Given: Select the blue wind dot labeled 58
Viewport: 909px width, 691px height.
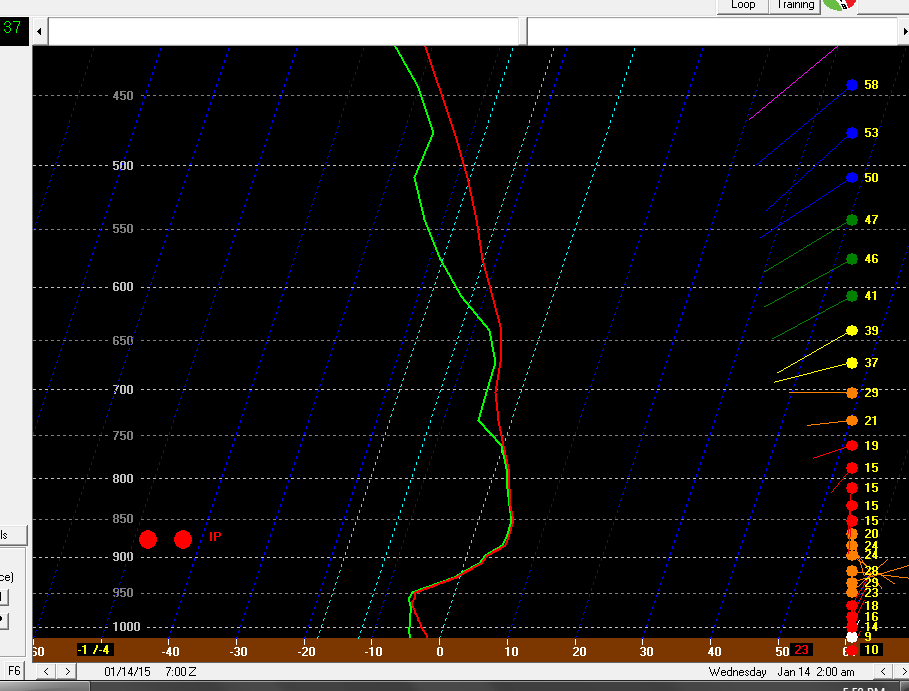Looking at the screenshot, I should (852, 85).
